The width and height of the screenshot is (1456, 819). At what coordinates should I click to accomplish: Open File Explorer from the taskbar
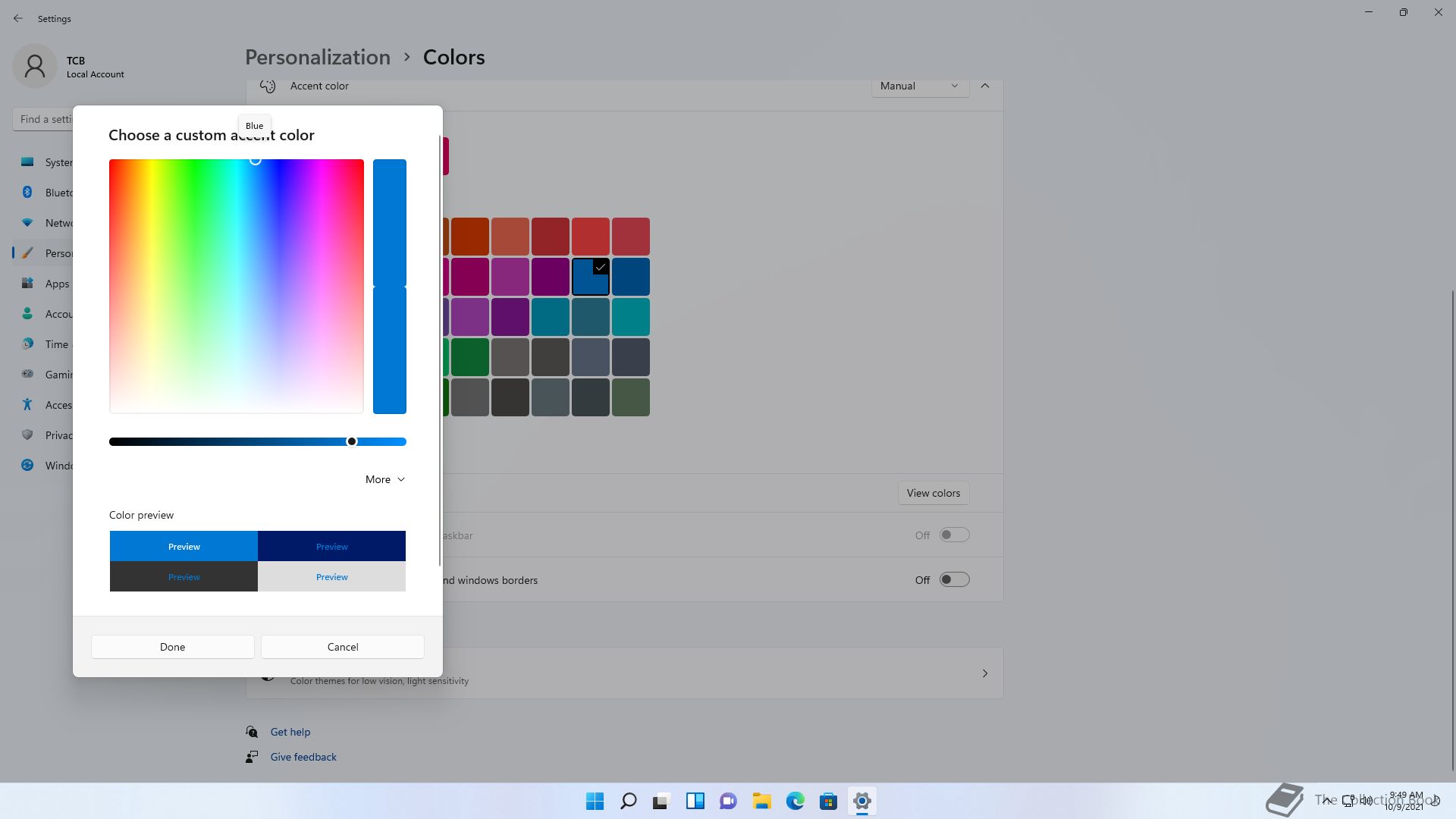point(761,801)
